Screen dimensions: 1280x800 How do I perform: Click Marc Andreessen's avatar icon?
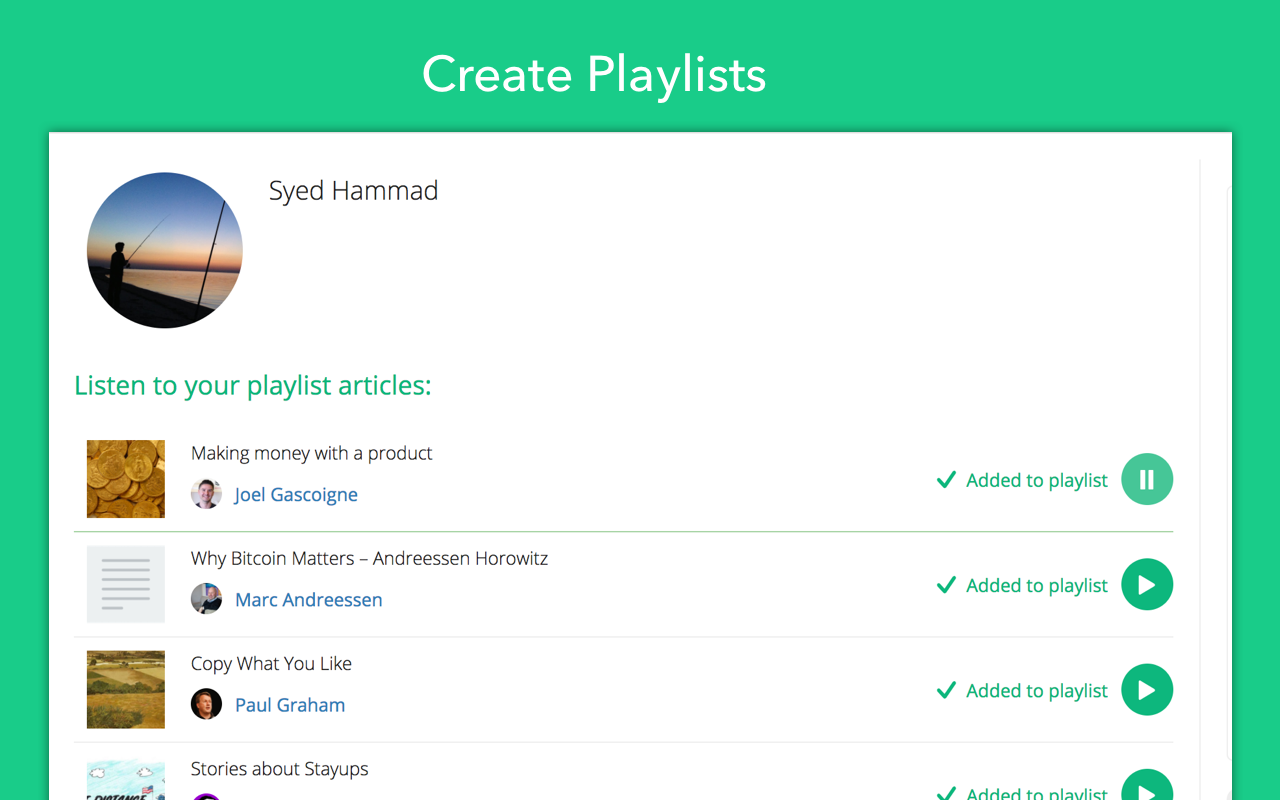(x=206, y=599)
